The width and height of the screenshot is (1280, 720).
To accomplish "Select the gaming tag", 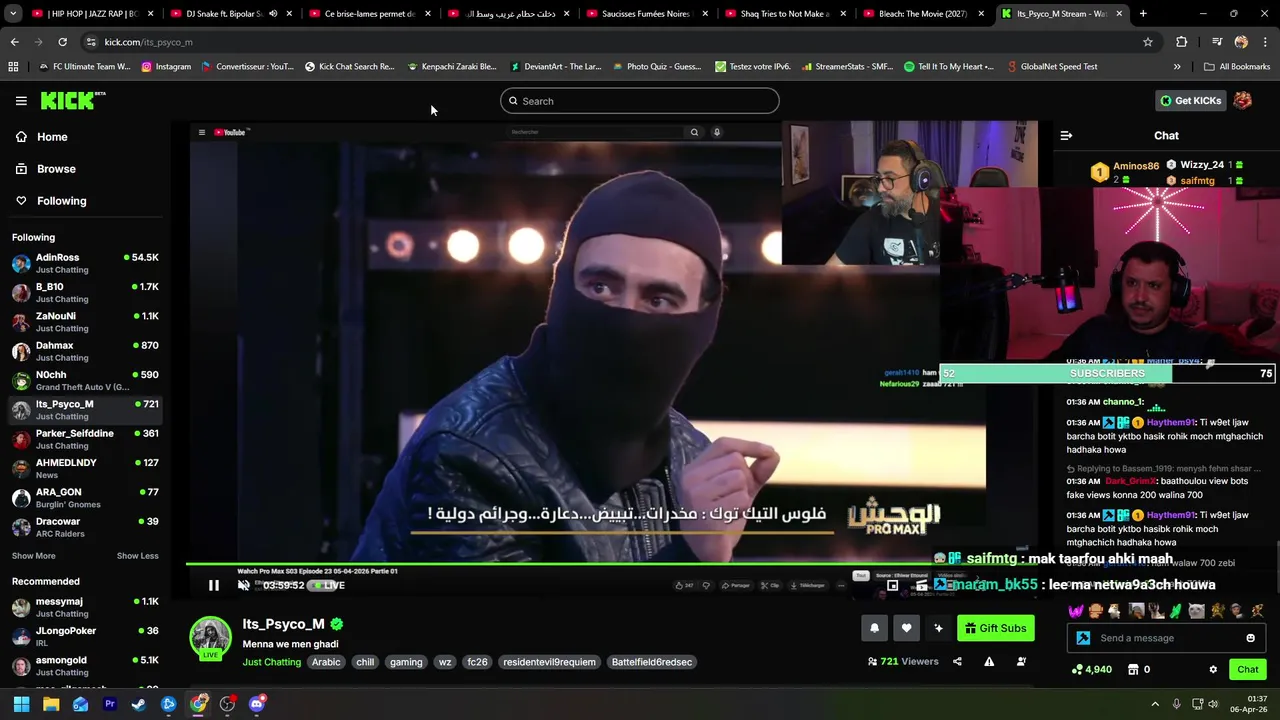I will pos(406,662).
